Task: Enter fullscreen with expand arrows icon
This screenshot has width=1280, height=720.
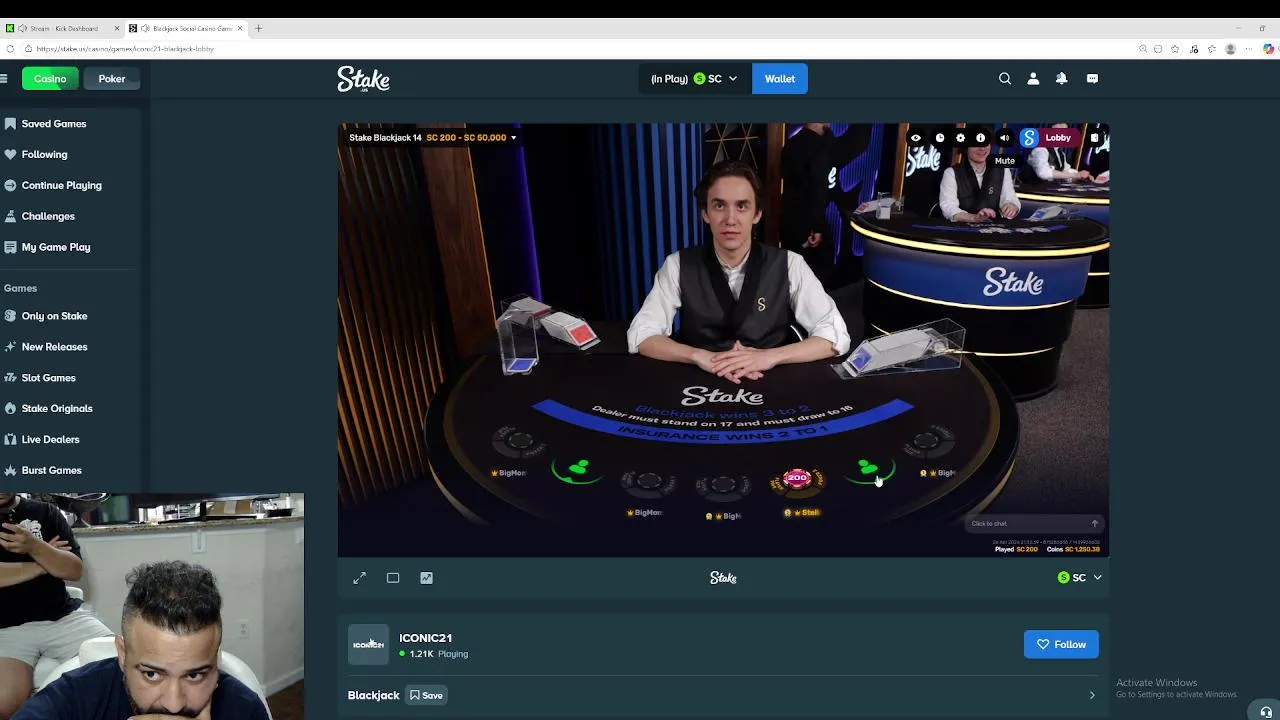Action: coord(360,578)
